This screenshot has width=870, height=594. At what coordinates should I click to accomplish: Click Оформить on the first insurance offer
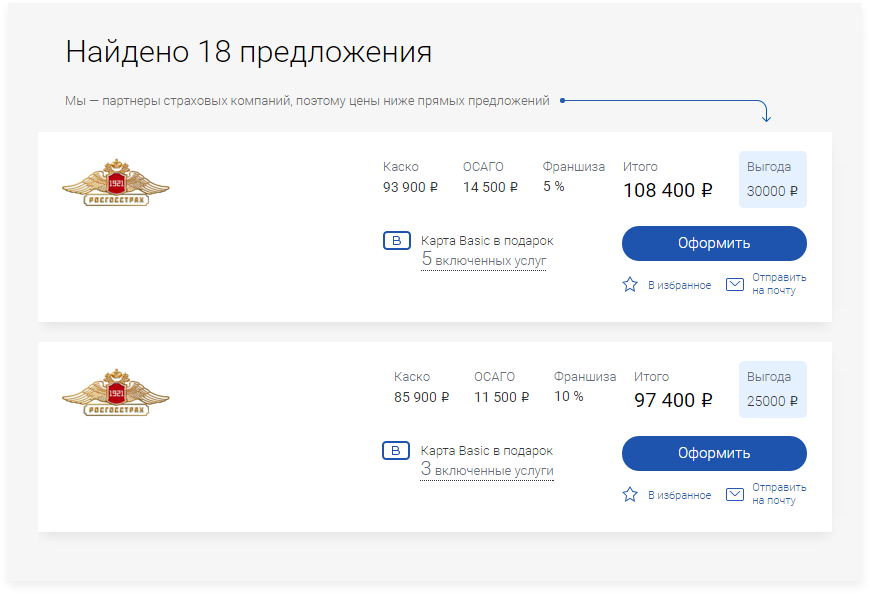pos(714,243)
